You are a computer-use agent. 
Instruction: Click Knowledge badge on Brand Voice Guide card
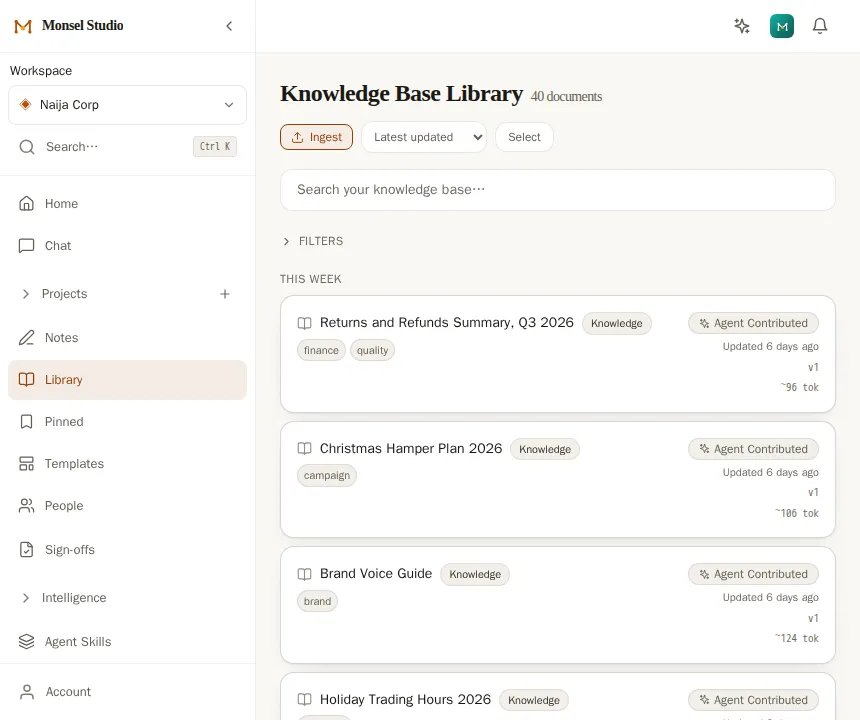tap(475, 574)
